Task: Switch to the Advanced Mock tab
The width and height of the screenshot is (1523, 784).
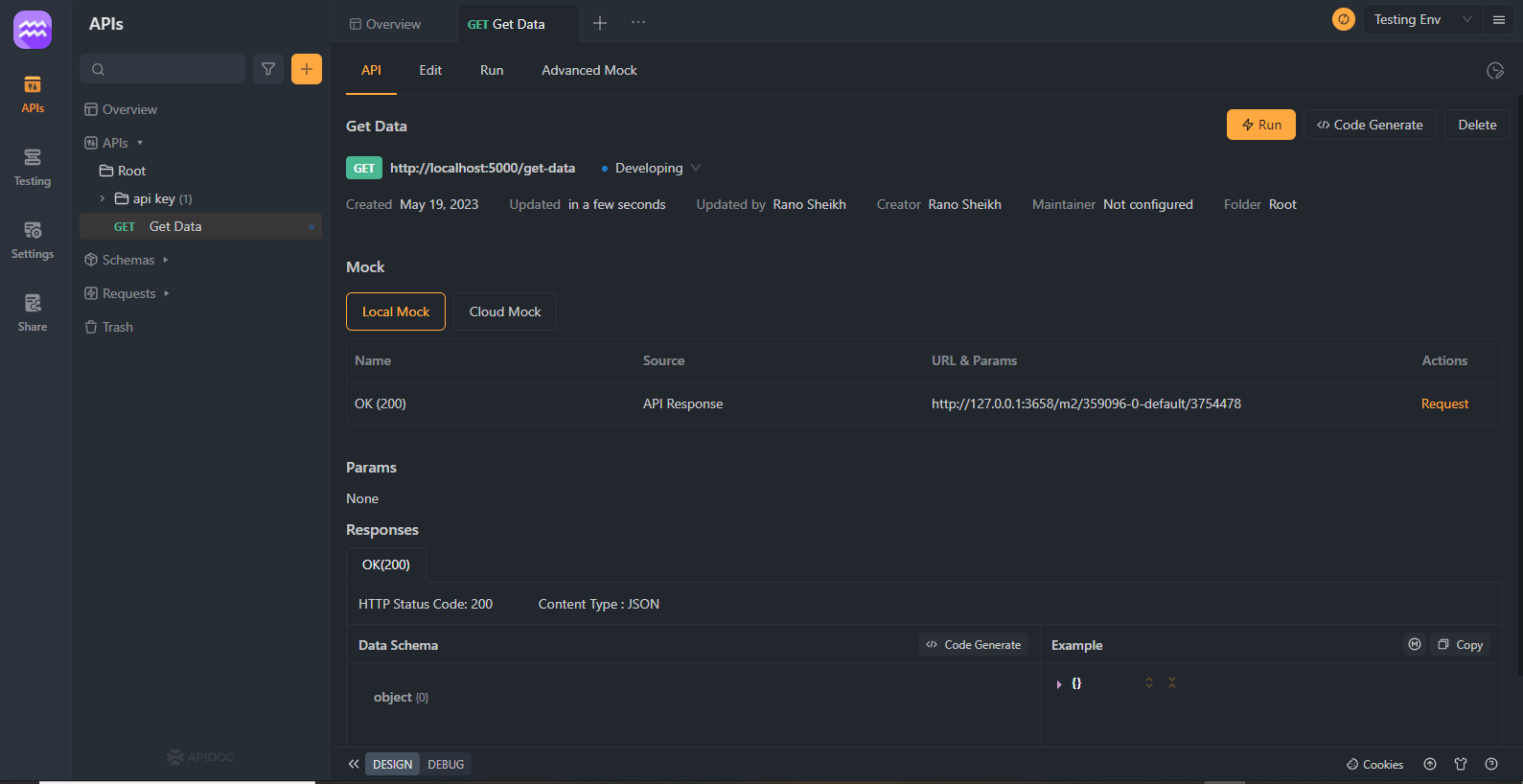Action: 589,70
